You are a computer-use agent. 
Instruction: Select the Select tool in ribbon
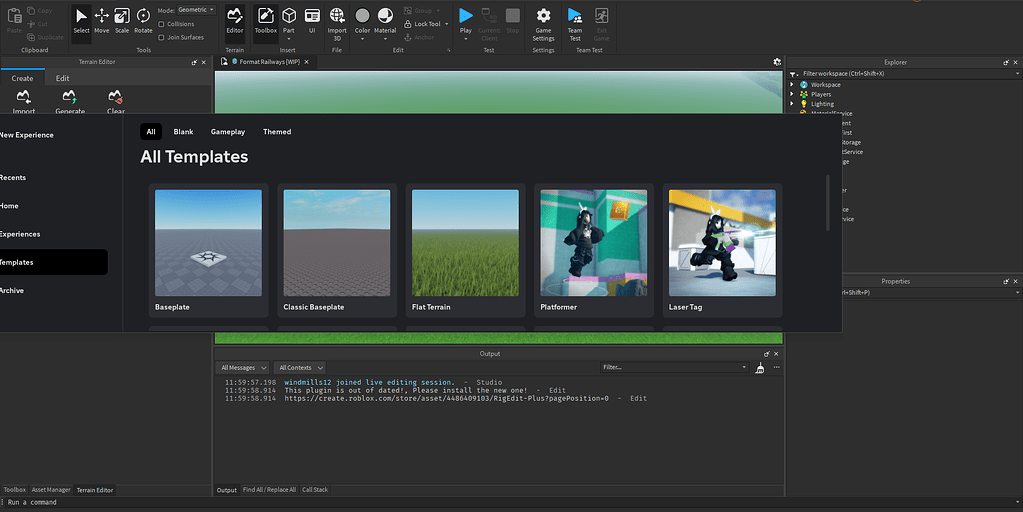click(x=82, y=22)
